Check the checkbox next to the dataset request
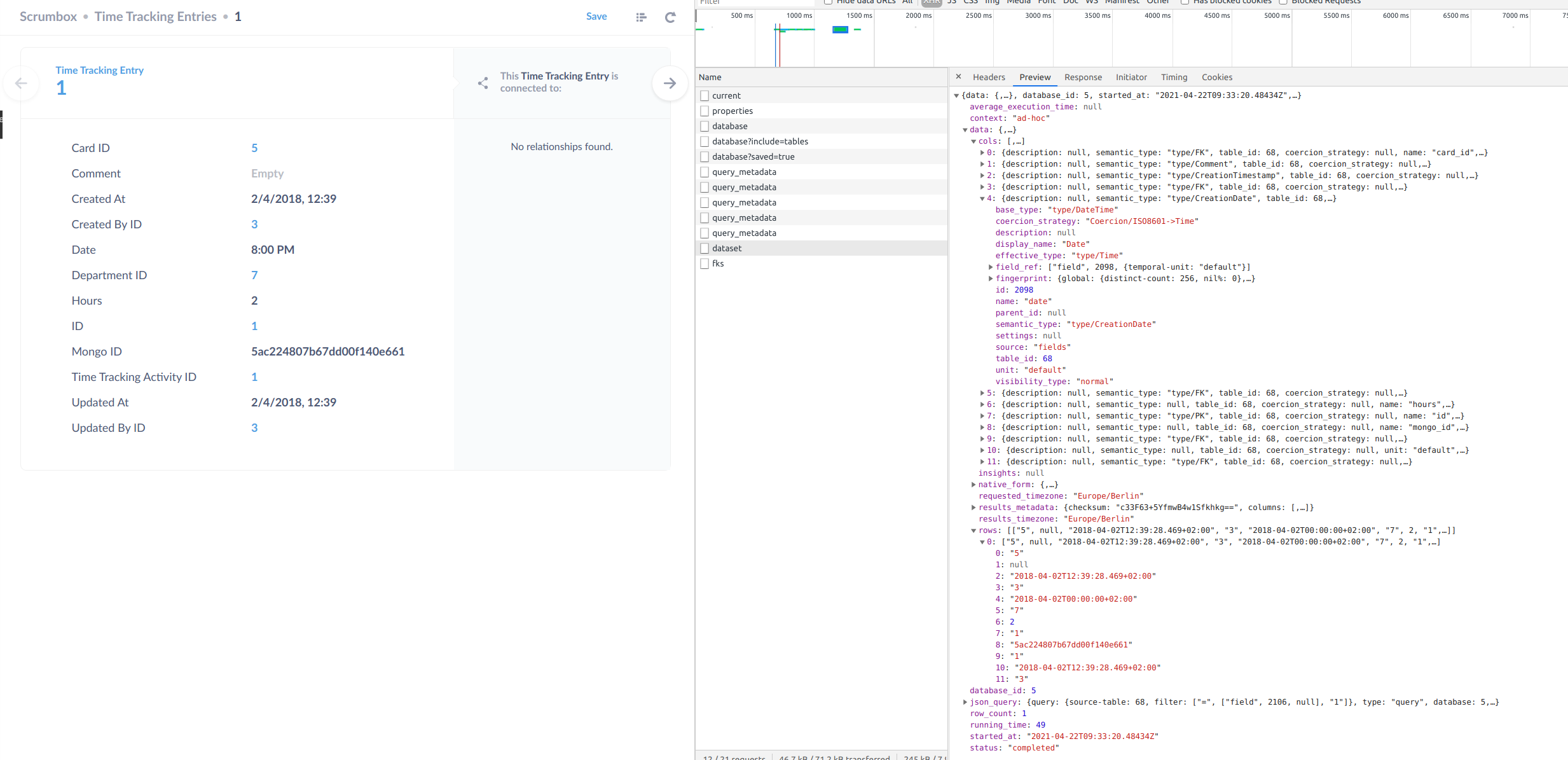This screenshot has width=1568, height=760. point(705,248)
